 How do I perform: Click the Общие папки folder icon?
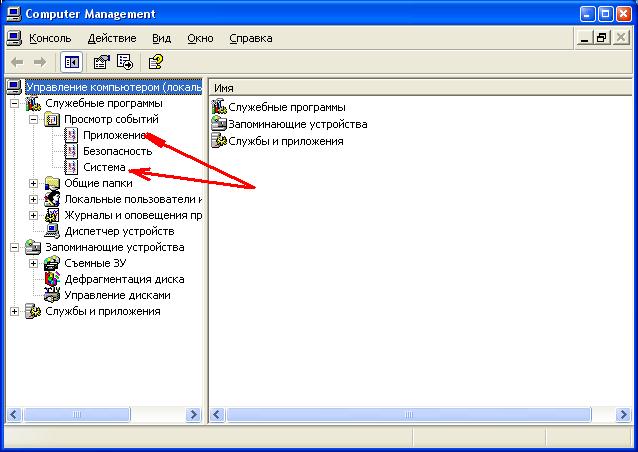pyautogui.click(x=52, y=183)
